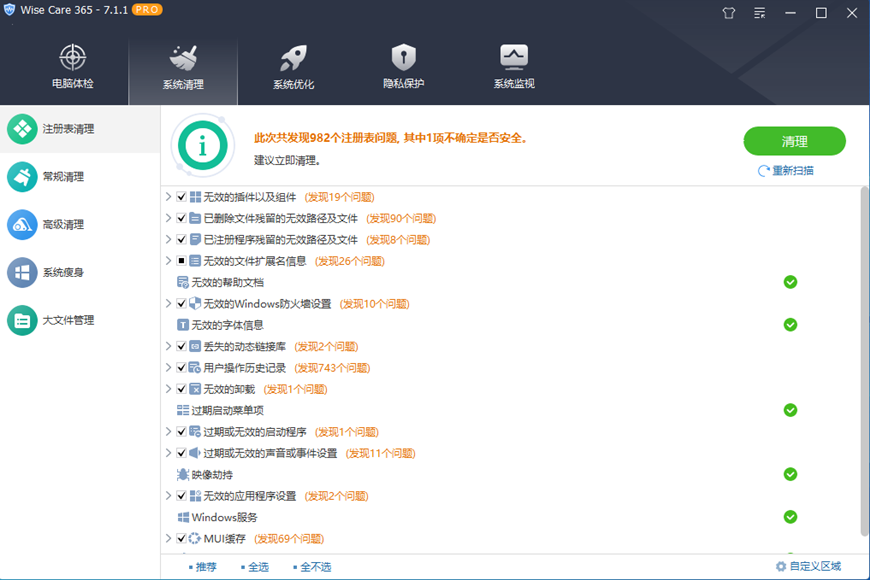Viewport: 870px width, 580px height.
Task: Expand the 无效的插件以及组件 row
Action: pyautogui.click(x=168, y=196)
